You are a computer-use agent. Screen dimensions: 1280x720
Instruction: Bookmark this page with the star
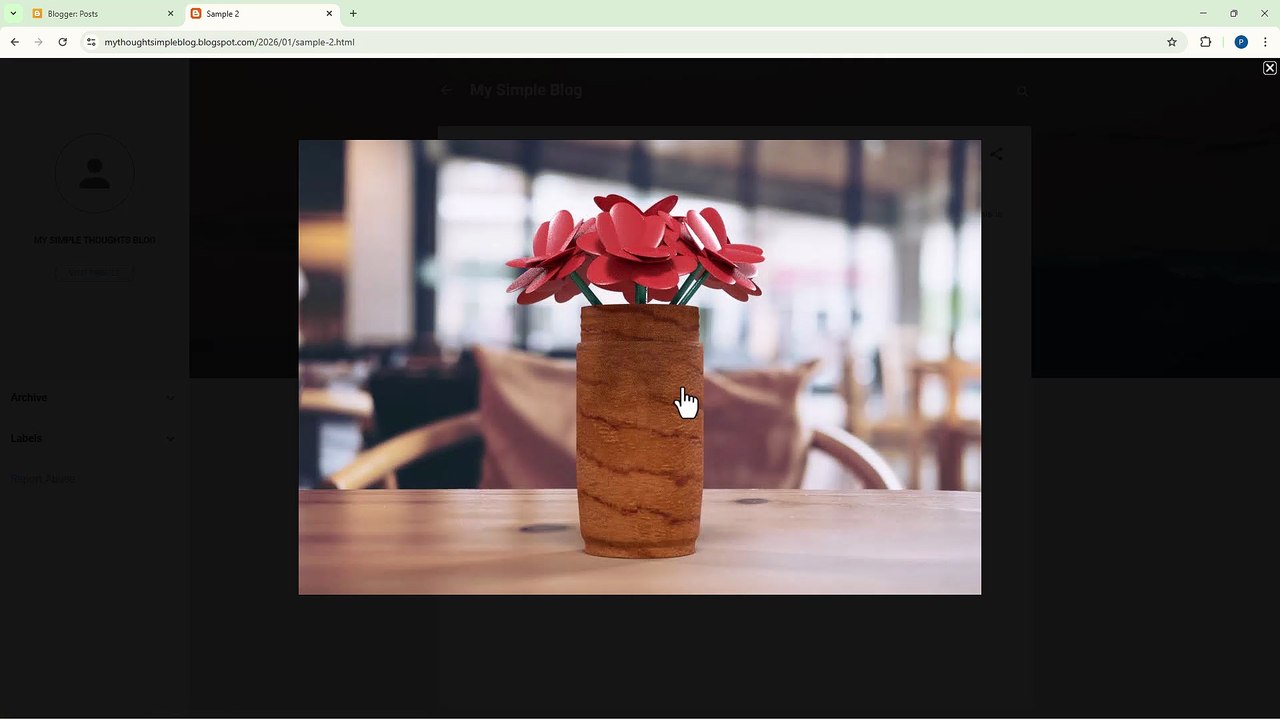coord(1172,42)
